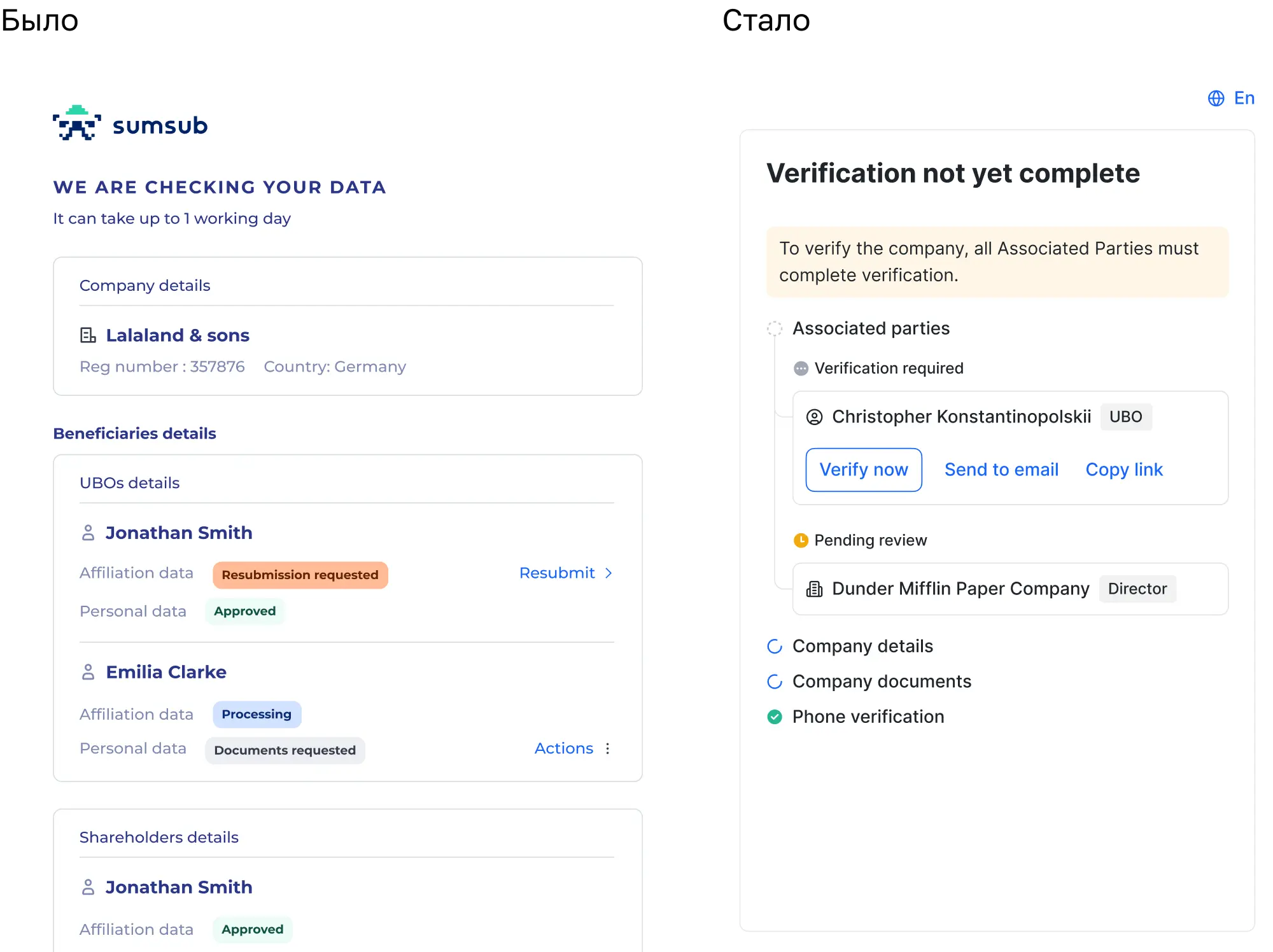Screen dimensions: 1273x952
Task: Select the Associated parties step
Action: [871, 328]
